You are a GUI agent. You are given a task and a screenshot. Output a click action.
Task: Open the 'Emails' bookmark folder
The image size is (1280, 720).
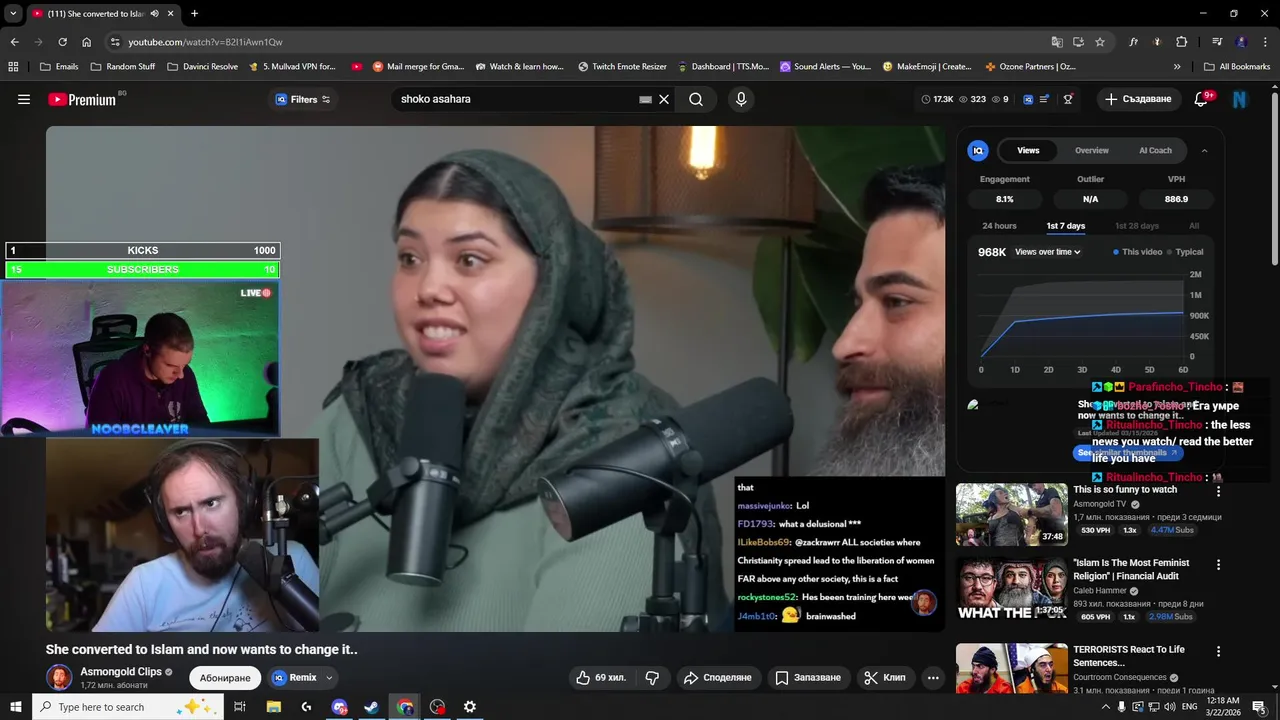[x=59, y=67]
